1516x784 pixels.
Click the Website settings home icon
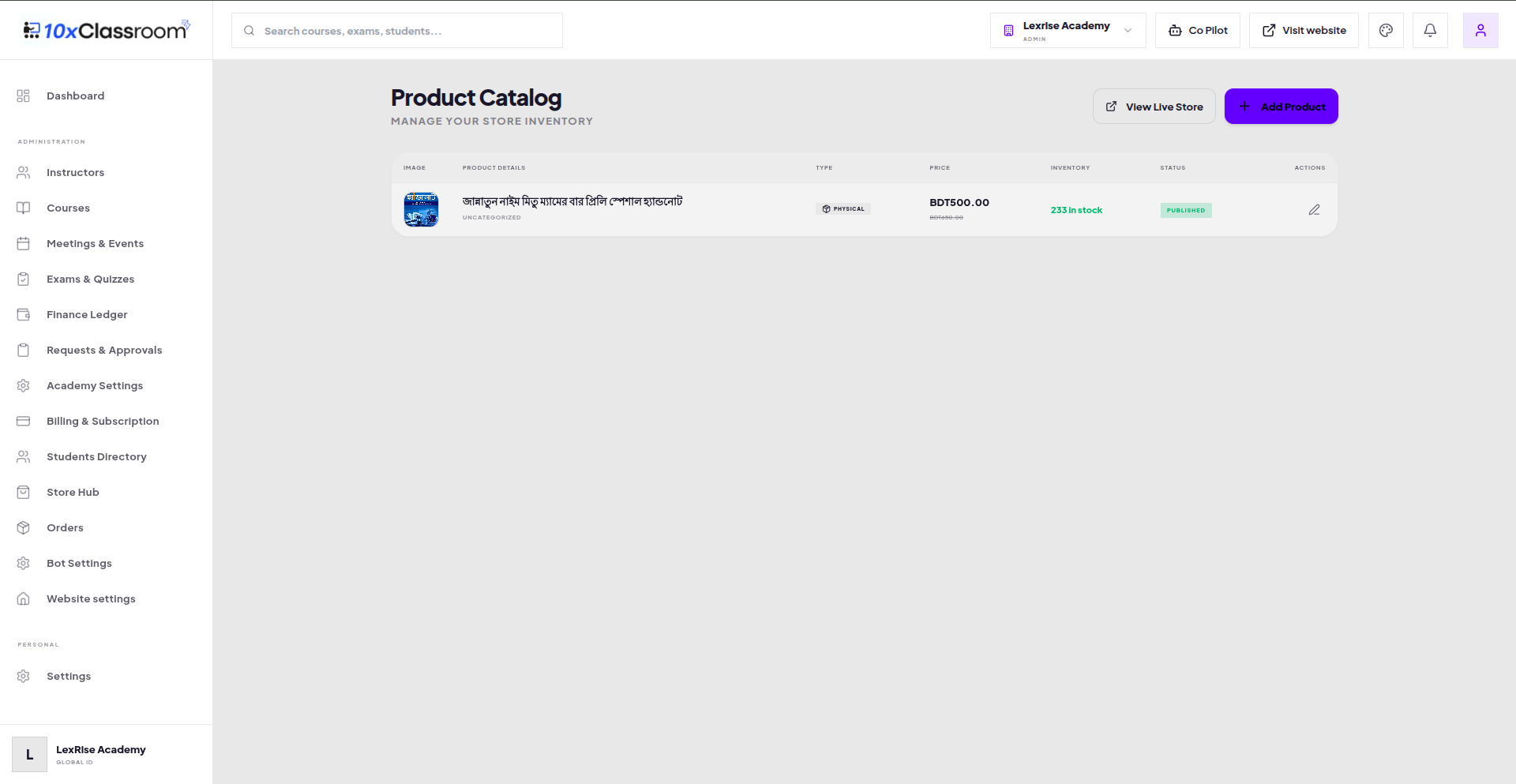pyautogui.click(x=24, y=598)
